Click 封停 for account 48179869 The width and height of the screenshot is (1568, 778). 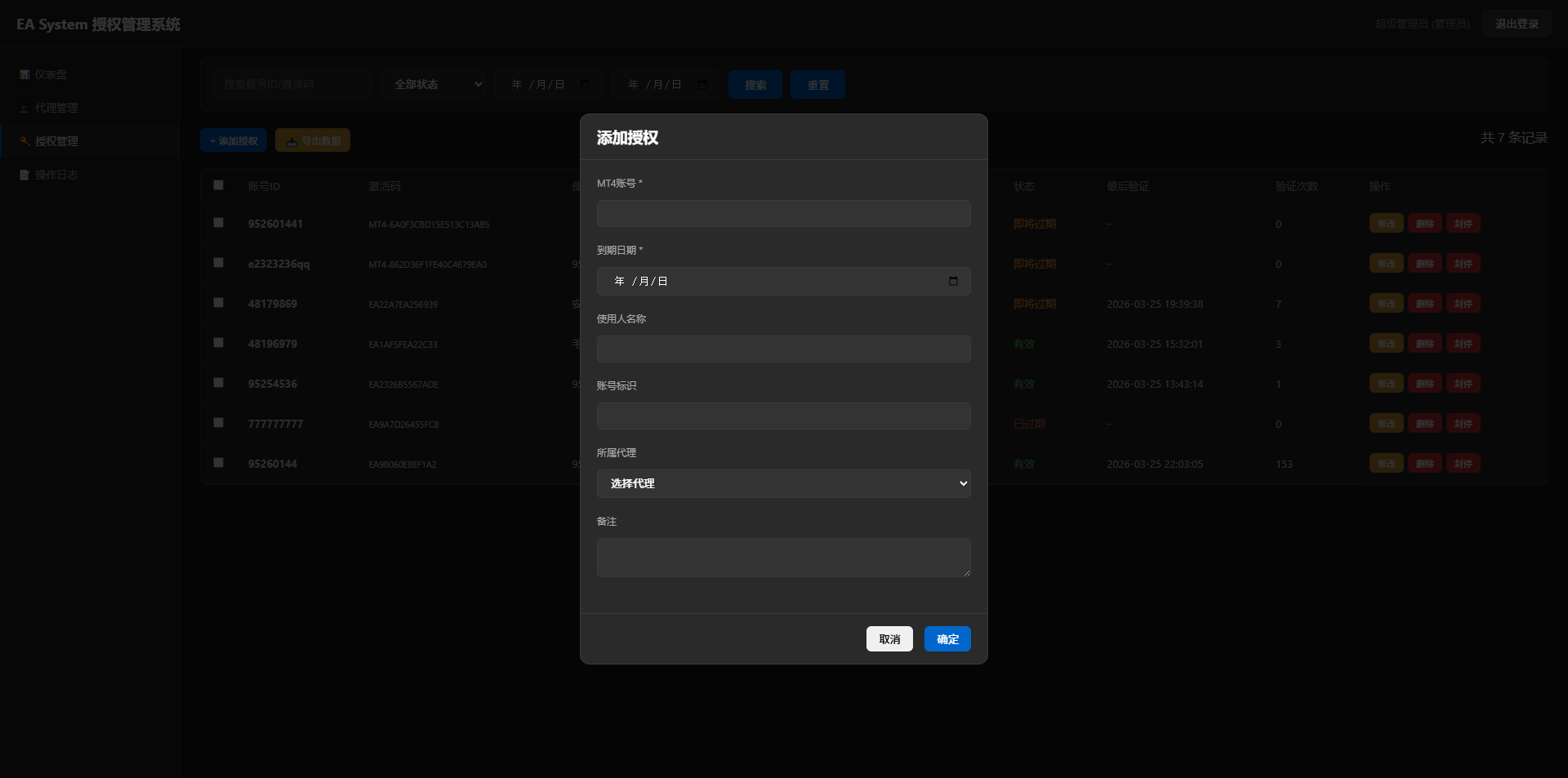pos(1463,304)
